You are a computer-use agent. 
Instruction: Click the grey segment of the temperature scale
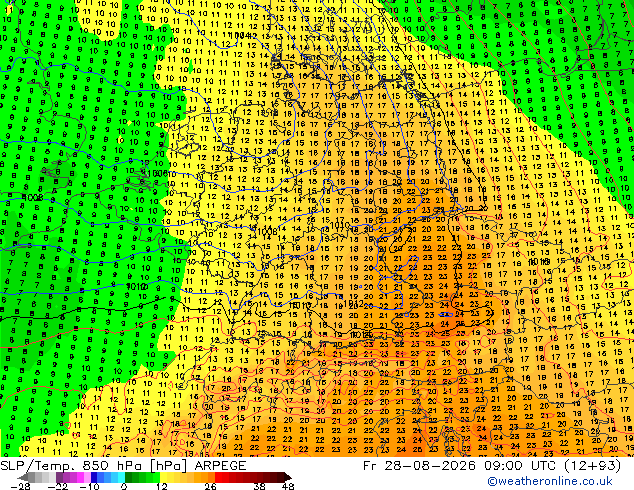click(38, 477)
